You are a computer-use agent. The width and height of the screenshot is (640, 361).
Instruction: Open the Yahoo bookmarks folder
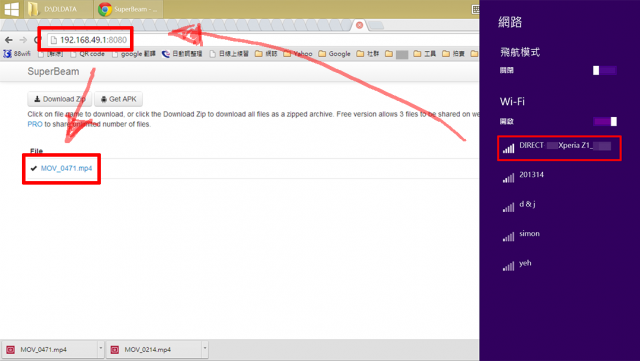pyautogui.click(x=298, y=54)
